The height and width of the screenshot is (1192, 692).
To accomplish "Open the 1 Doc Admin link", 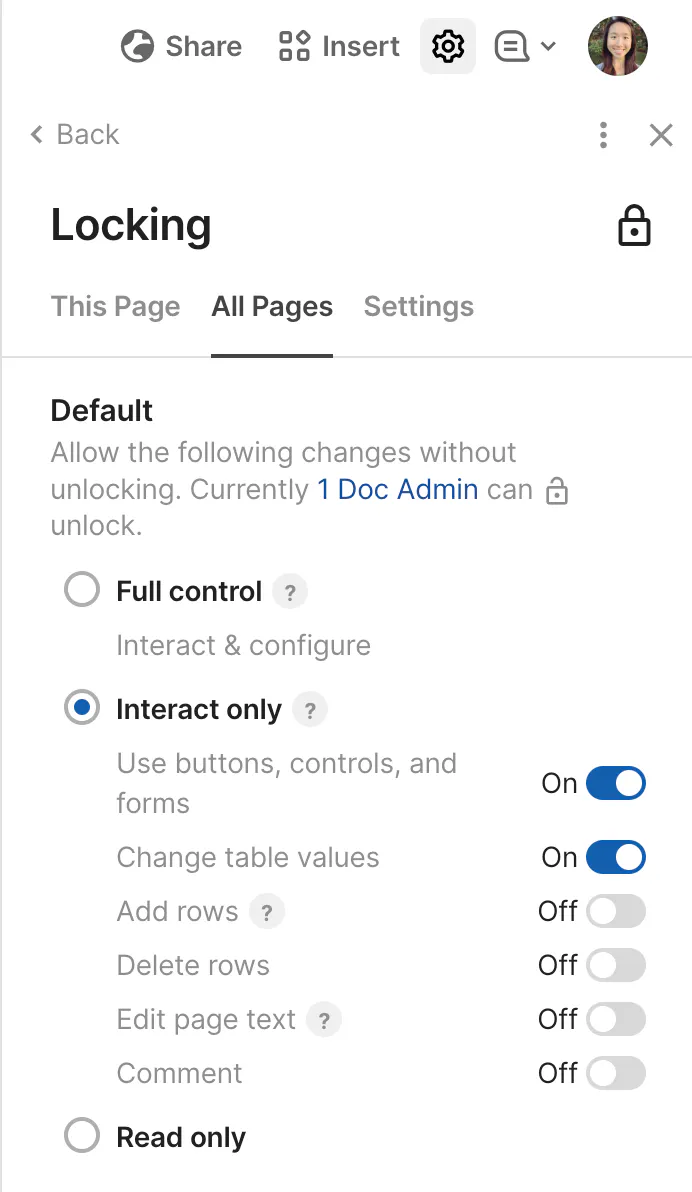I will coord(397,489).
